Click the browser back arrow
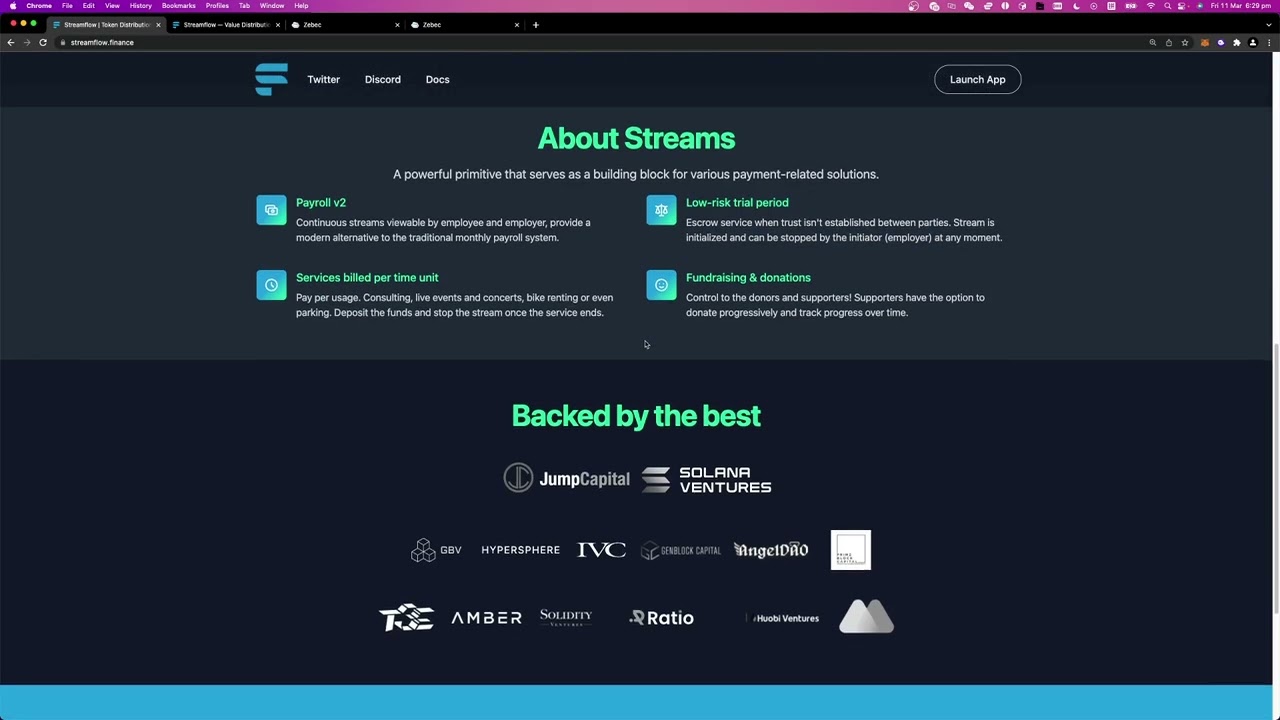This screenshot has height=720, width=1280. (10, 42)
